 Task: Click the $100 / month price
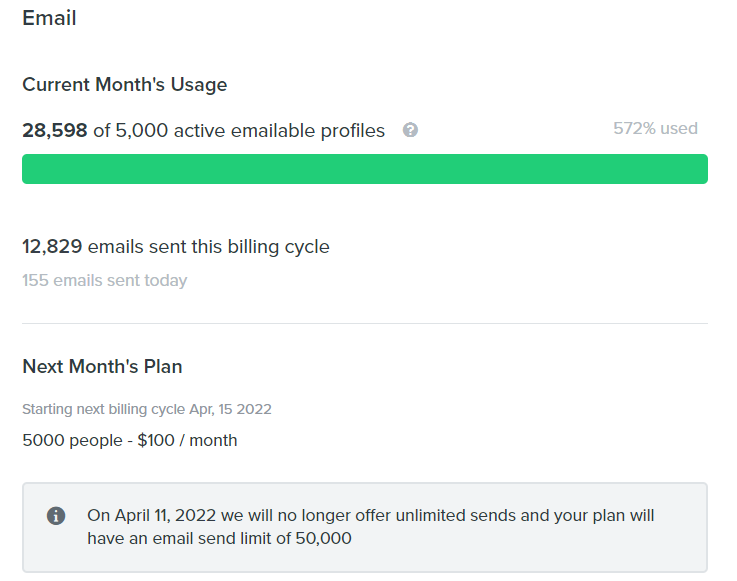[x=187, y=440]
